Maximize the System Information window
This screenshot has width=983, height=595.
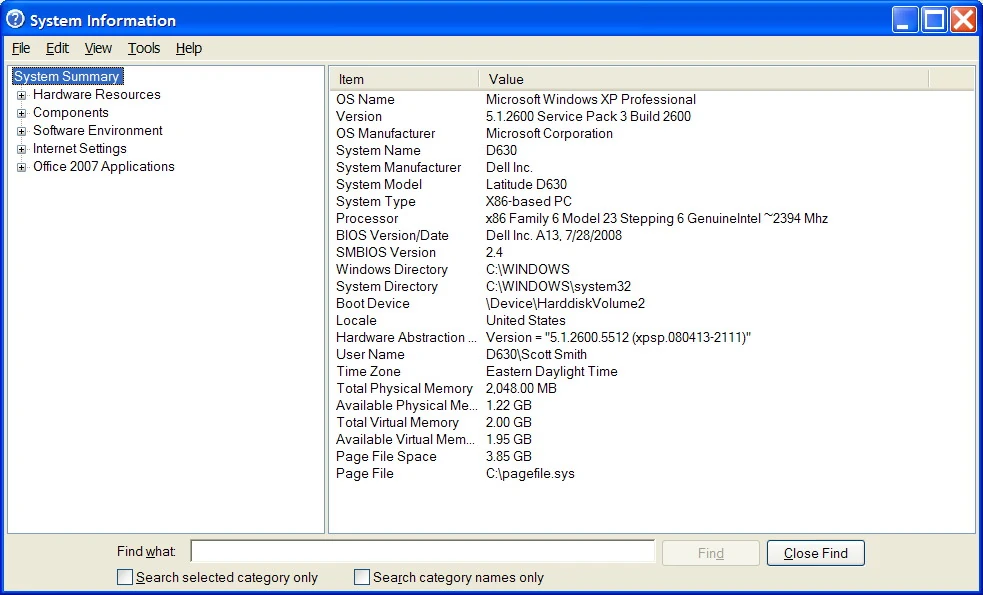pos(933,20)
